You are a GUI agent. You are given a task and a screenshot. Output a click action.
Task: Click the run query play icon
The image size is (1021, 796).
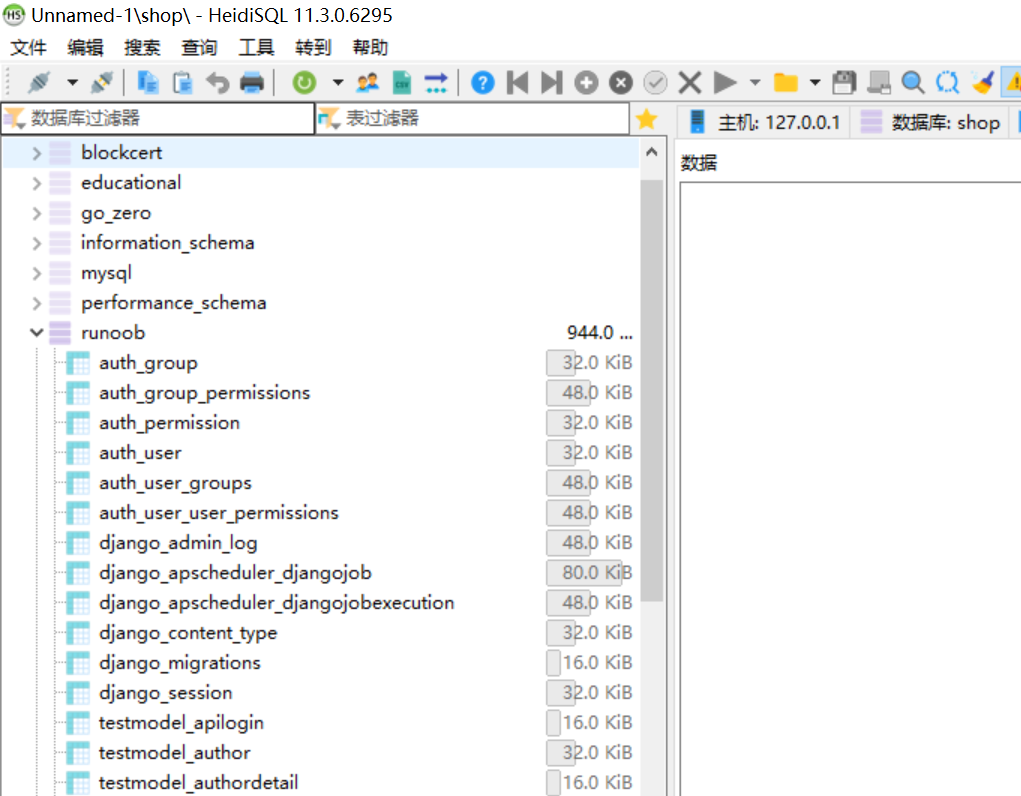(725, 83)
